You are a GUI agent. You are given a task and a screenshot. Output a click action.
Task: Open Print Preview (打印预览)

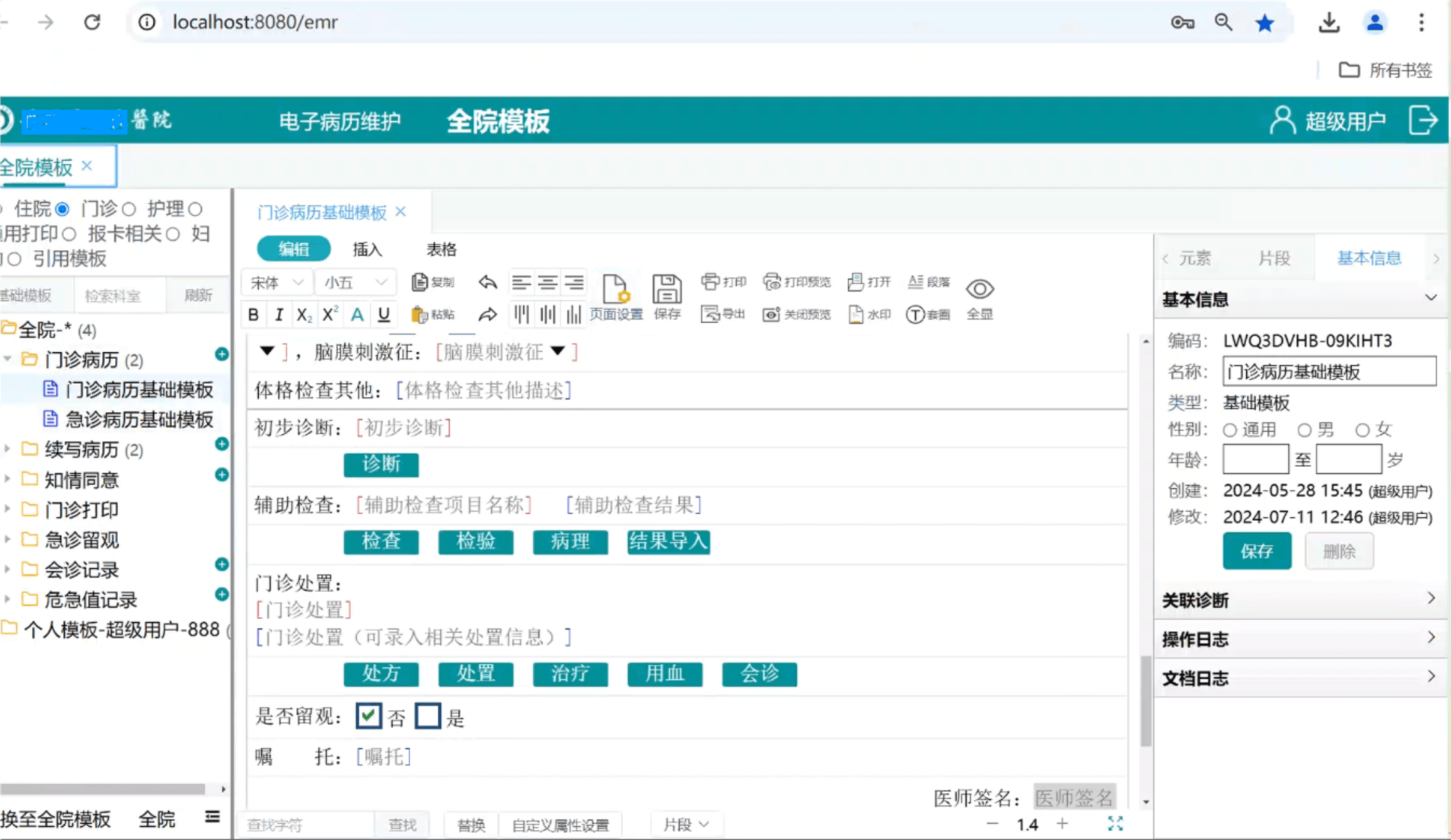click(x=797, y=282)
